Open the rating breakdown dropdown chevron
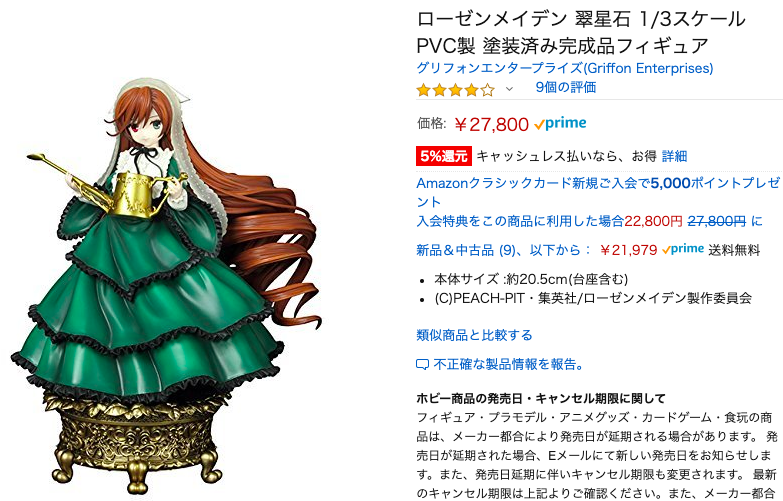The image size is (783, 501). (509, 89)
